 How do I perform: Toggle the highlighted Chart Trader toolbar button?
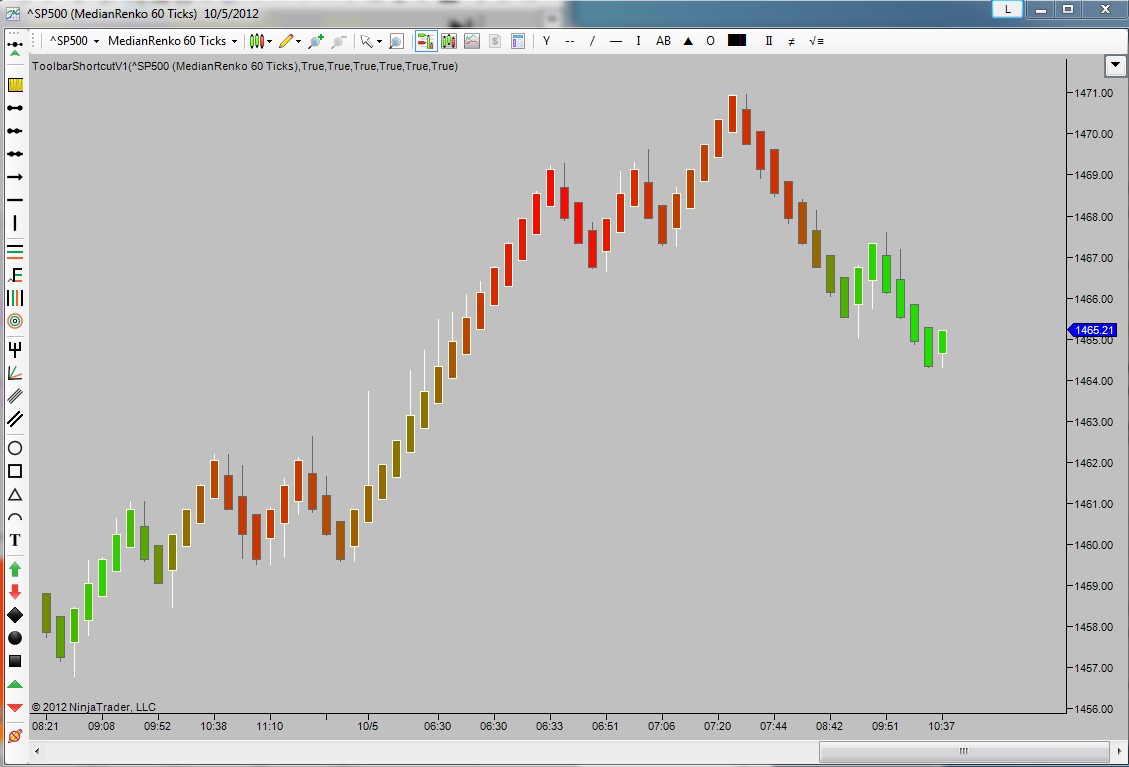pyautogui.click(x=426, y=41)
